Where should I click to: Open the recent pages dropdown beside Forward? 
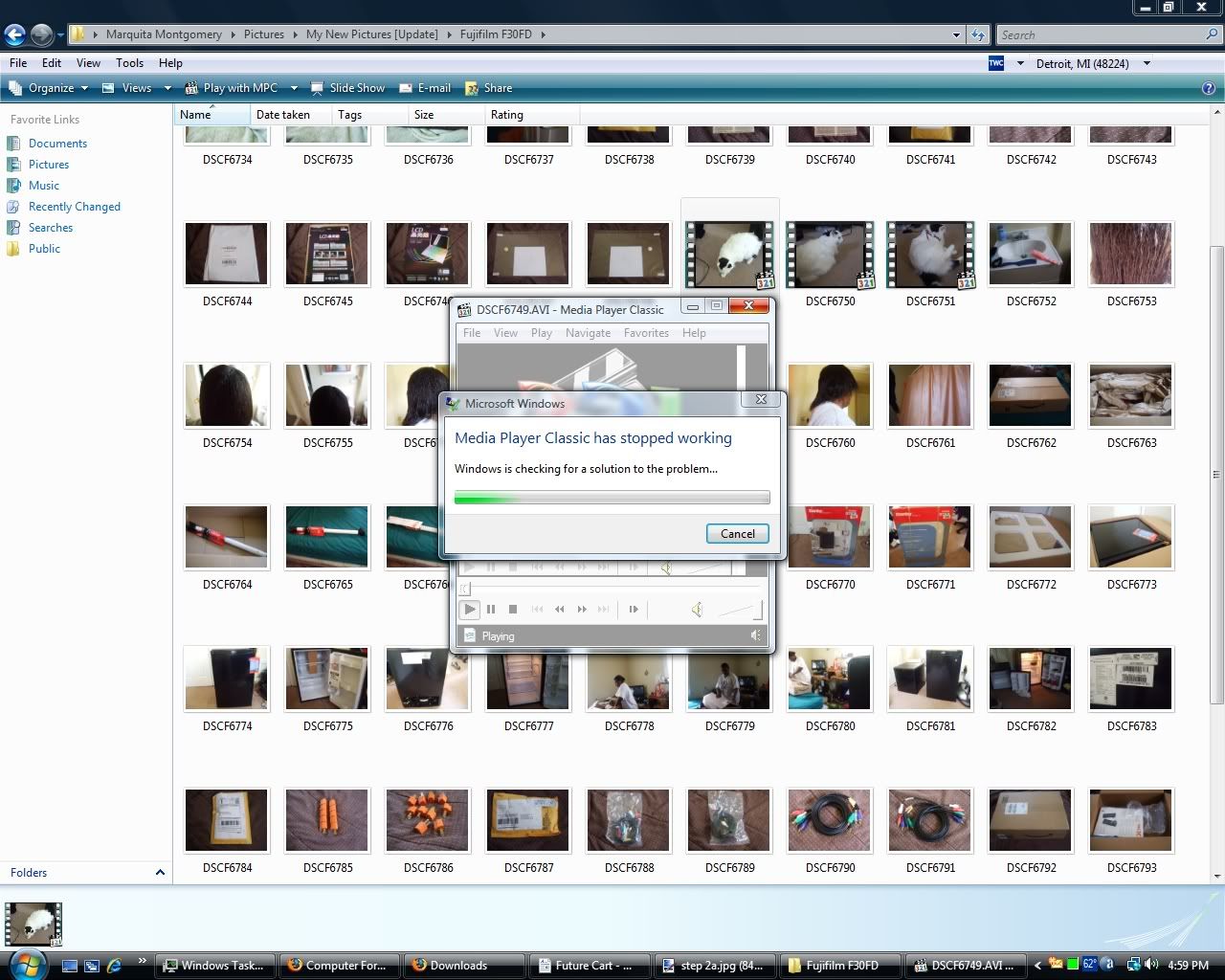tap(60, 35)
